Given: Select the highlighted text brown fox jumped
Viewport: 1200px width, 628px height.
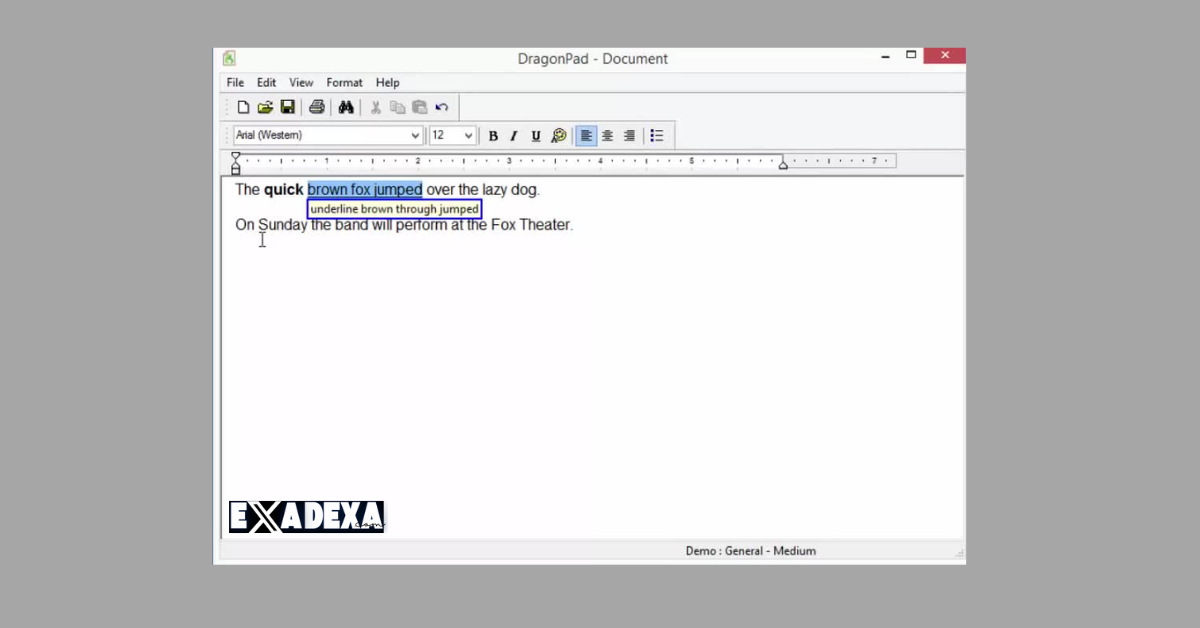Looking at the screenshot, I should tap(364, 189).
